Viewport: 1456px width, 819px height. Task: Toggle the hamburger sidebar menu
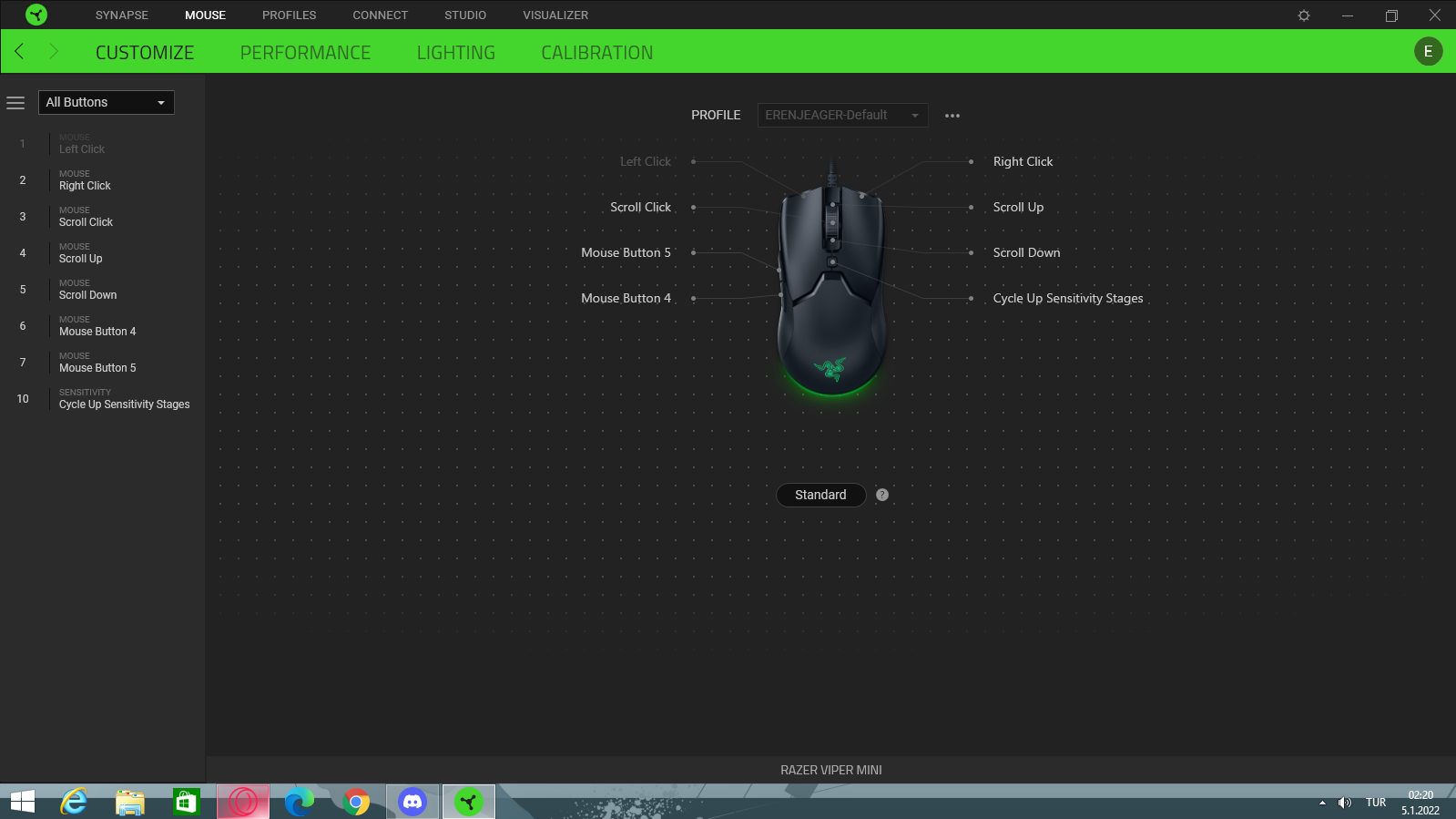coord(15,103)
